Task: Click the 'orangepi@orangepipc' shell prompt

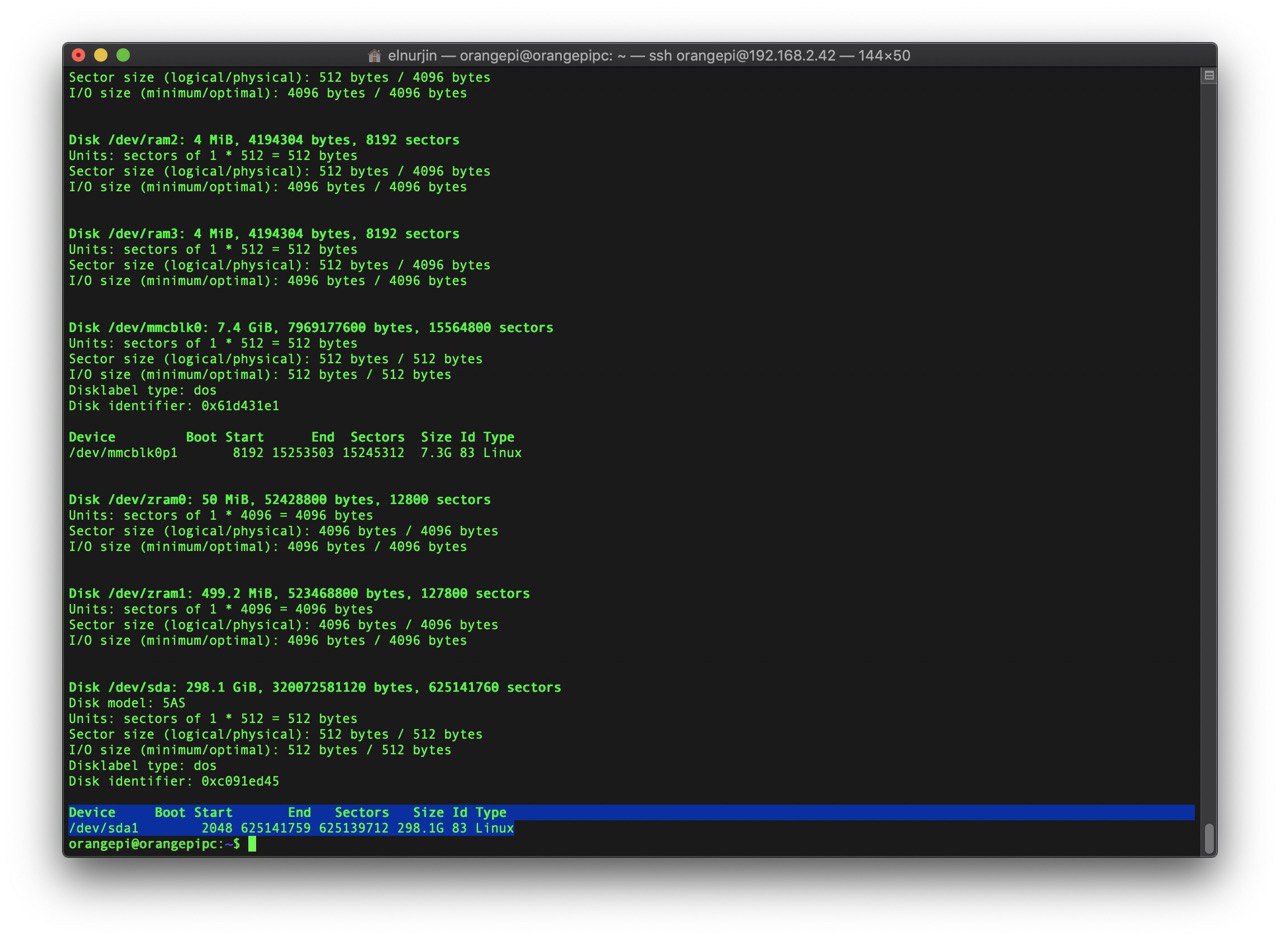Action: click(154, 844)
